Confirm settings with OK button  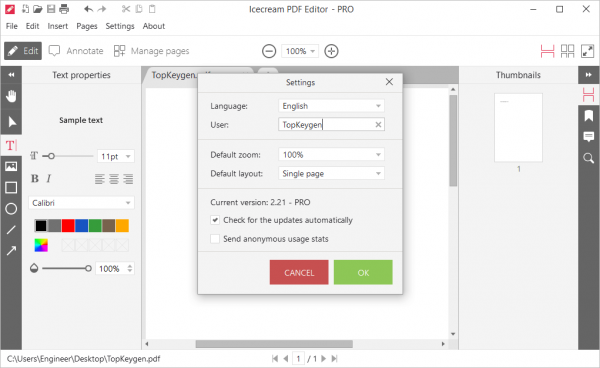click(363, 272)
